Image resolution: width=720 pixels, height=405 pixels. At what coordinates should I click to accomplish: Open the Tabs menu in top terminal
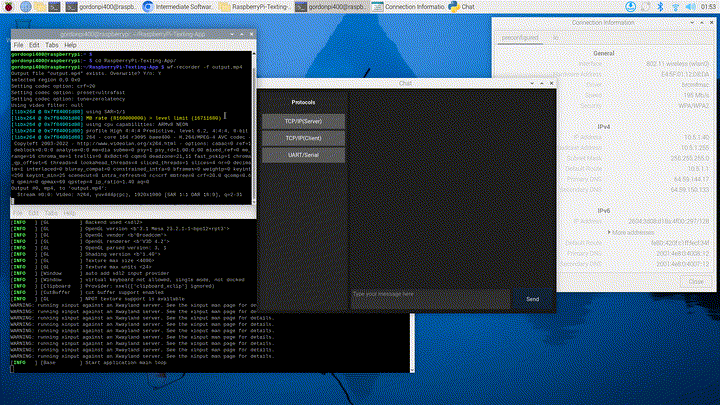[x=52, y=45]
